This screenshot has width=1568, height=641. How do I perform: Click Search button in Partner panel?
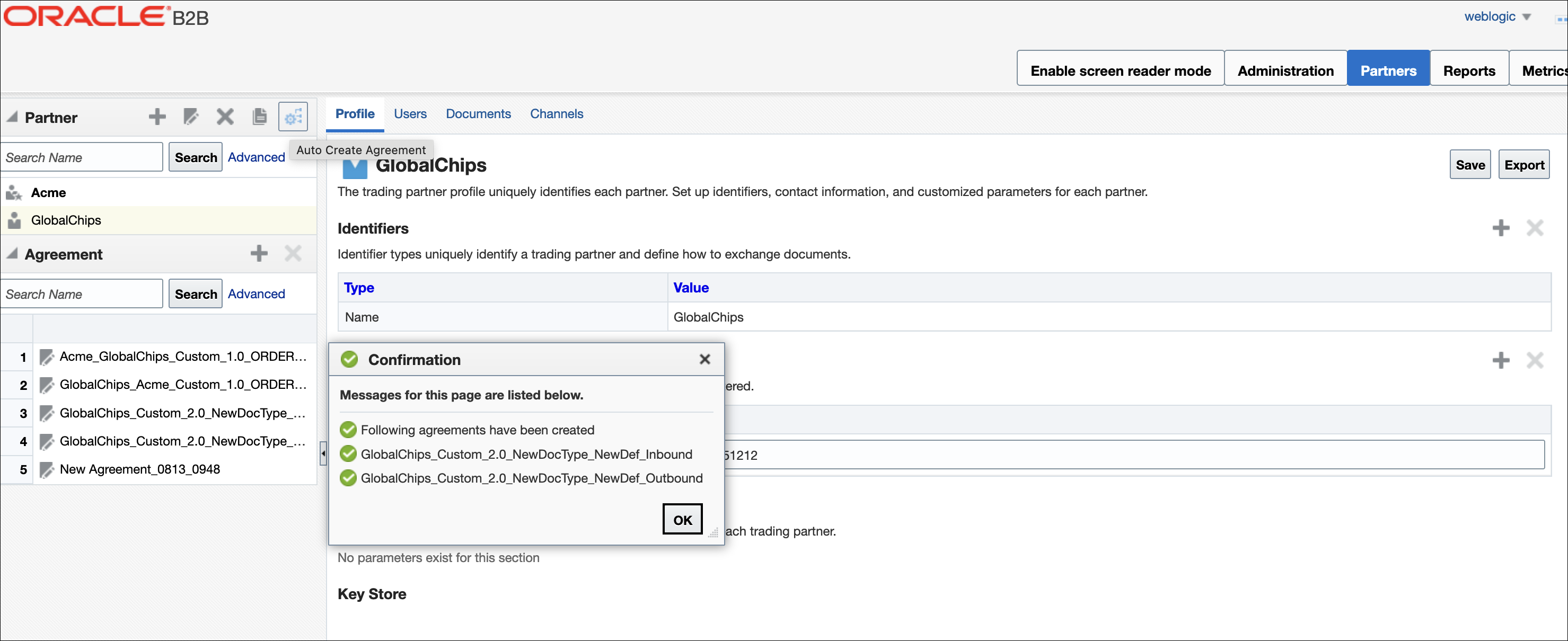click(x=196, y=157)
